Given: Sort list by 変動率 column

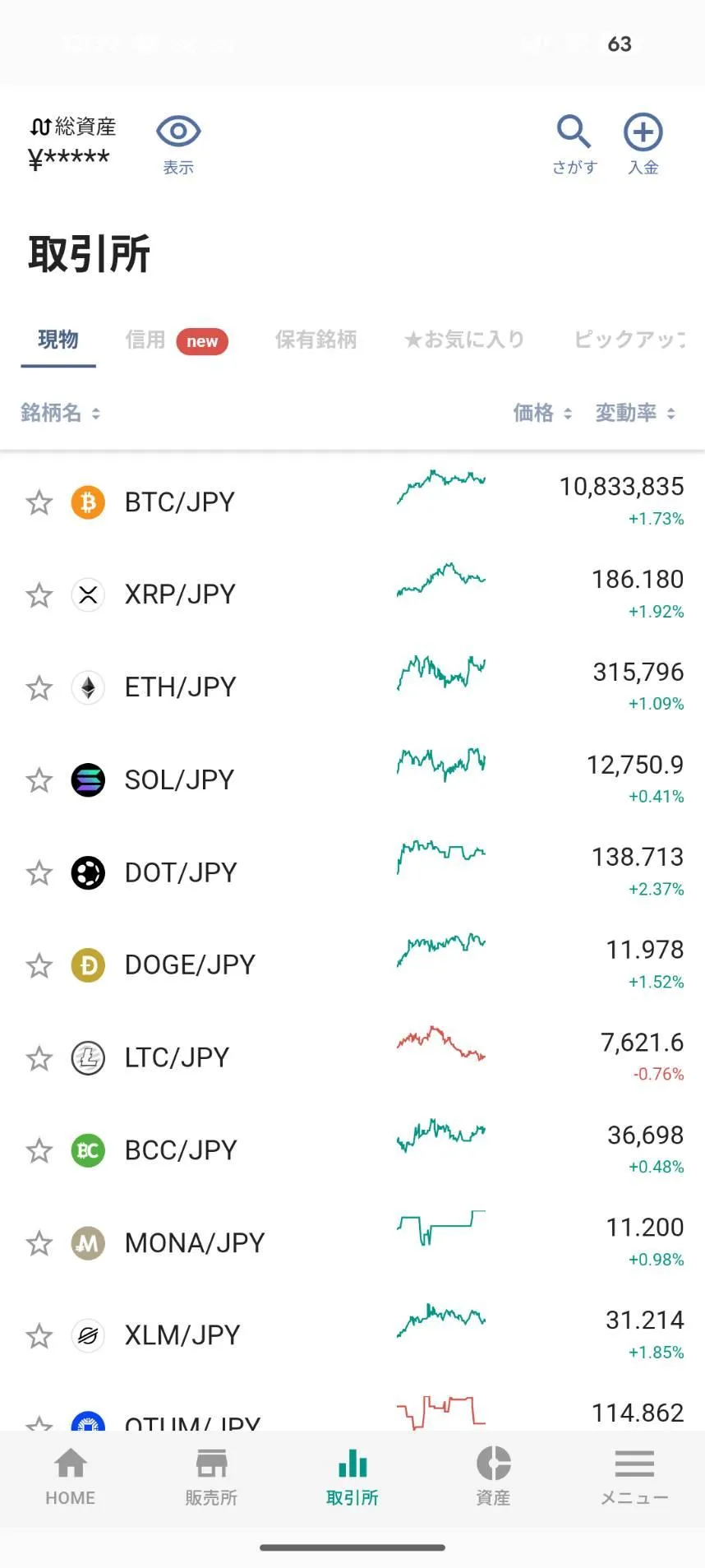Looking at the screenshot, I should click(635, 413).
